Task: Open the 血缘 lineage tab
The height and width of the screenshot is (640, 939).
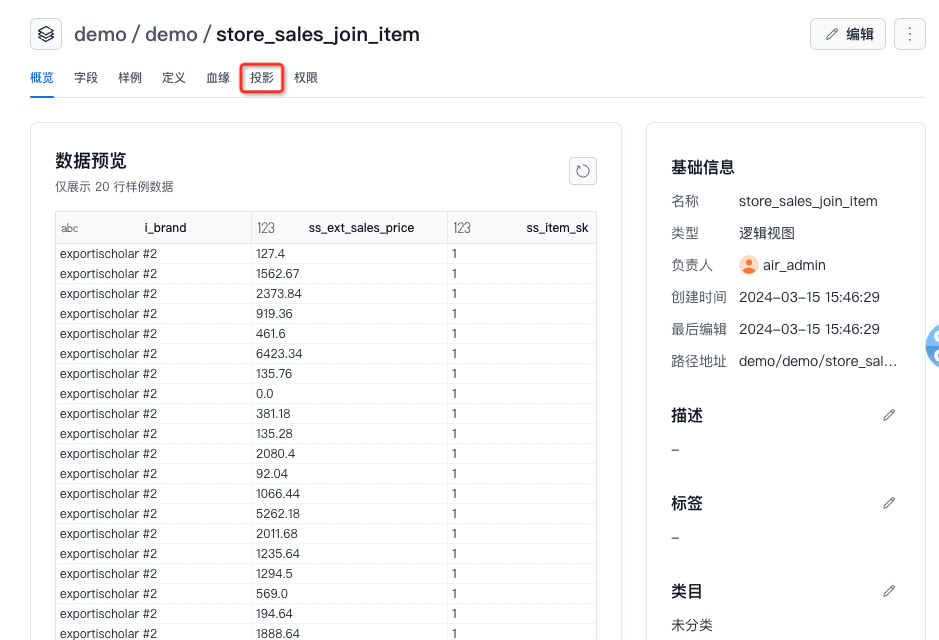Action: click(x=218, y=78)
